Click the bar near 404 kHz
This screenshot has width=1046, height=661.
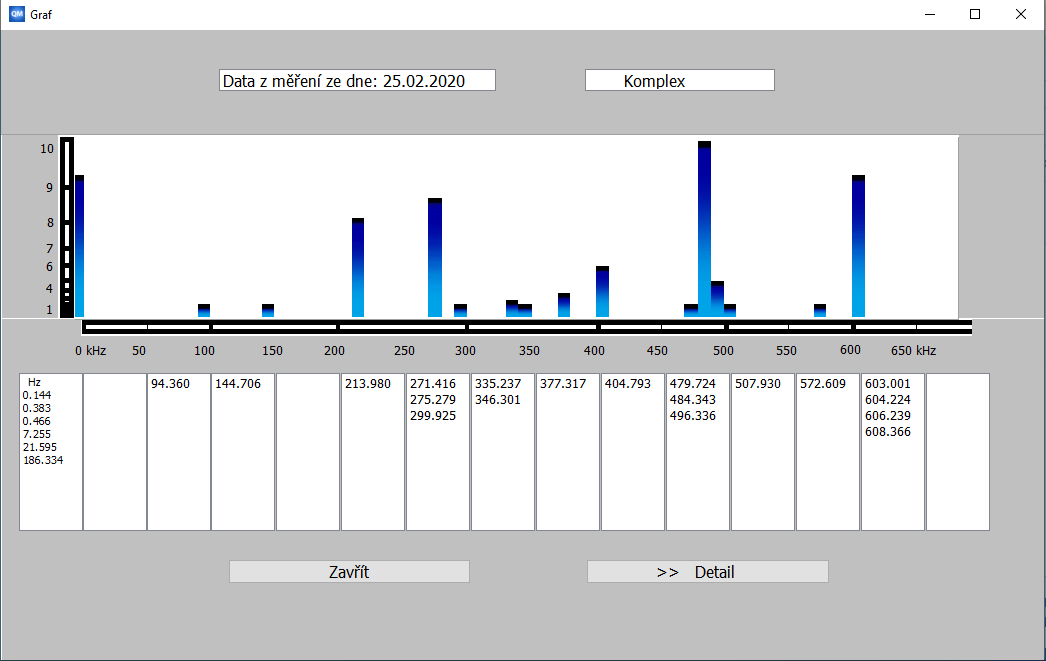point(602,292)
